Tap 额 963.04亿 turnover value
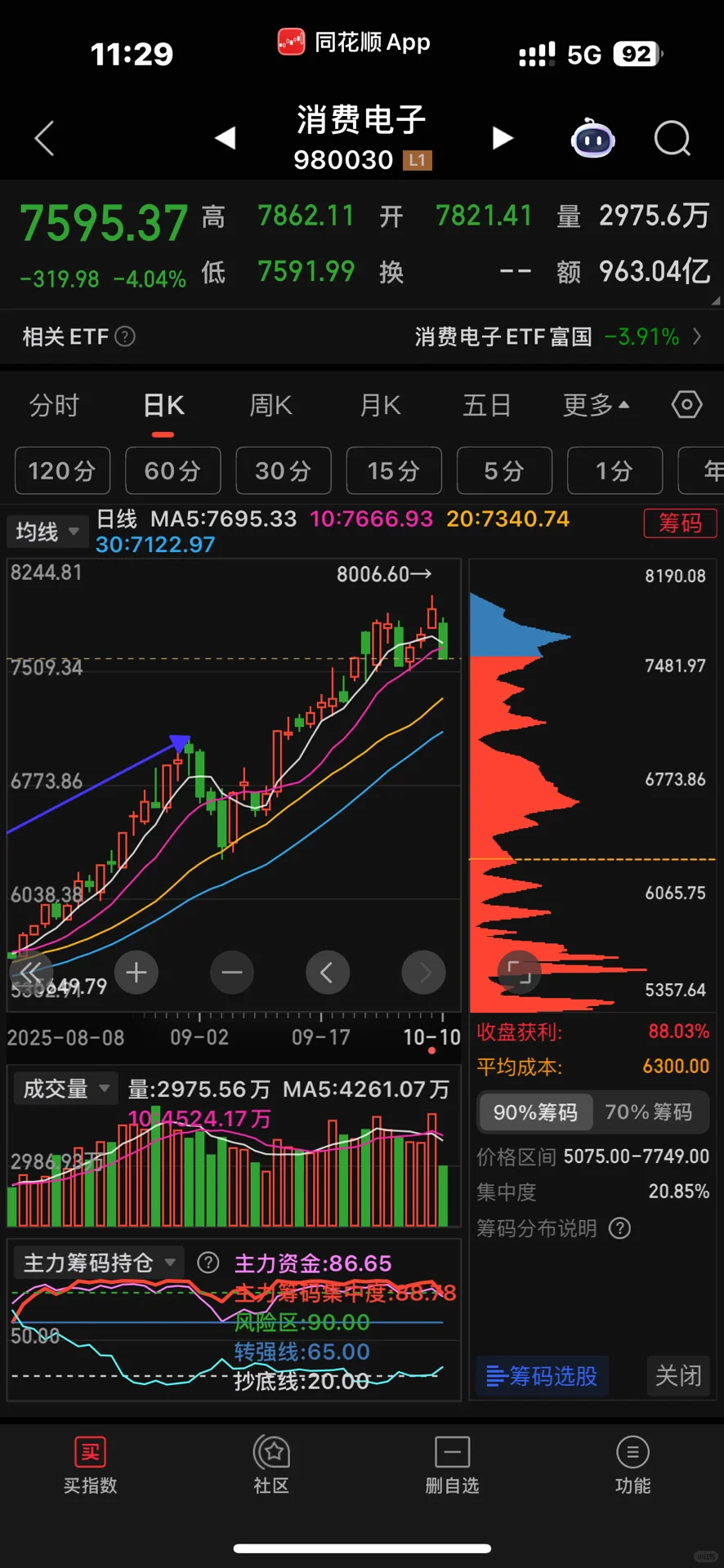 [x=633, y=272]
